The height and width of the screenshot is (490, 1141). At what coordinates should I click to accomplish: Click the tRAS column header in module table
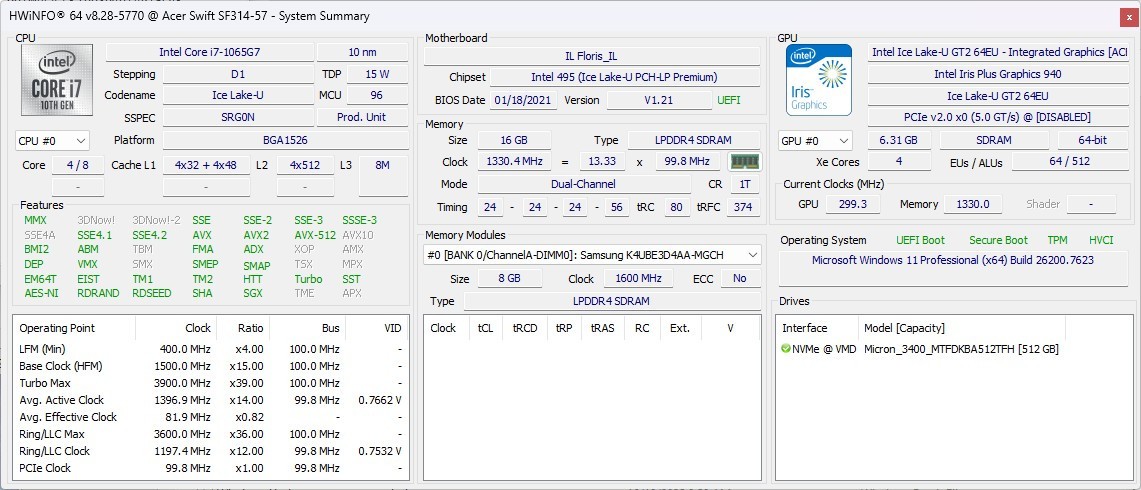click(603, 328)
